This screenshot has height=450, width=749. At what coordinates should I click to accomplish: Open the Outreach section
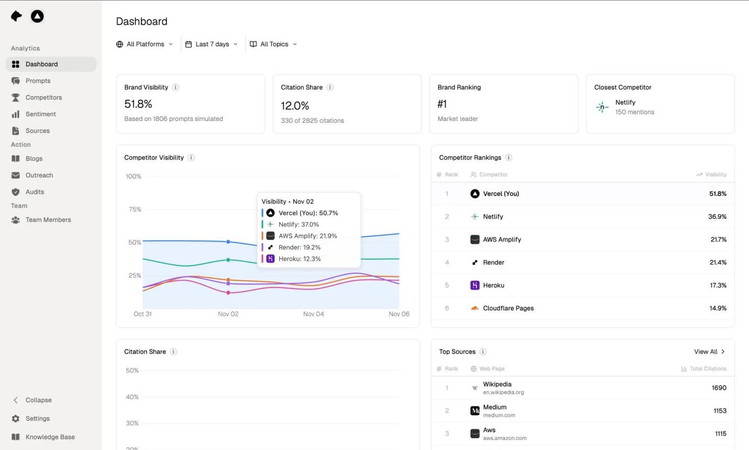tap(51, 175)
